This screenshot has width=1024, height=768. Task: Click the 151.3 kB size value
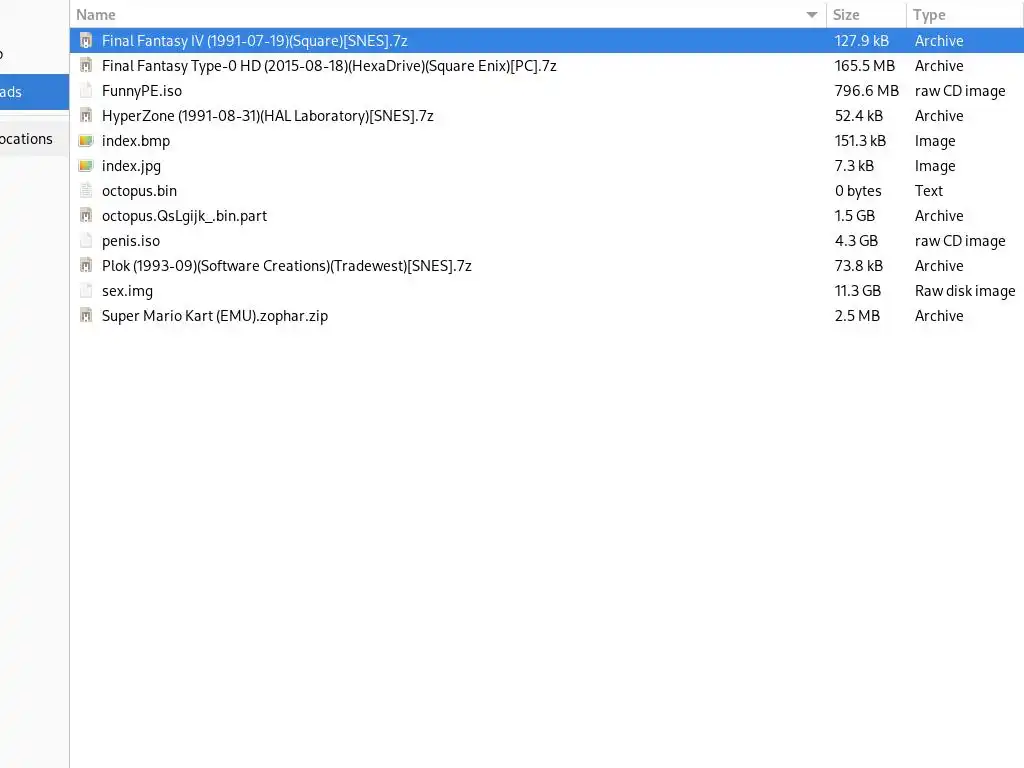click(860, 140)
